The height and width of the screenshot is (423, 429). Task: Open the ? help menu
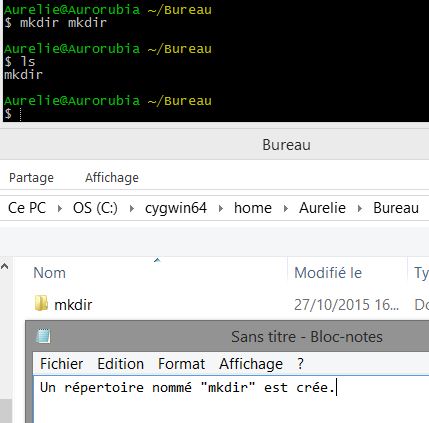coord(300,364)
